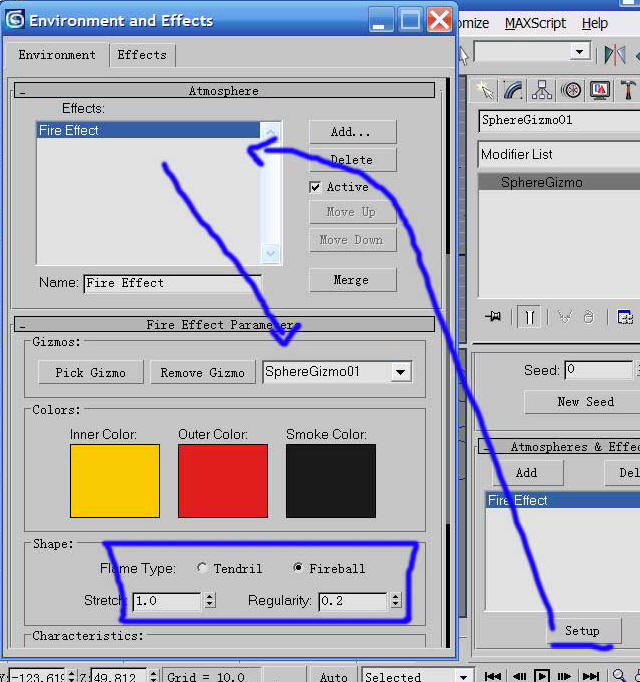Adjust the Regularity spinner arrows
This screenshot has height=682, width=640.
point(395,601)
